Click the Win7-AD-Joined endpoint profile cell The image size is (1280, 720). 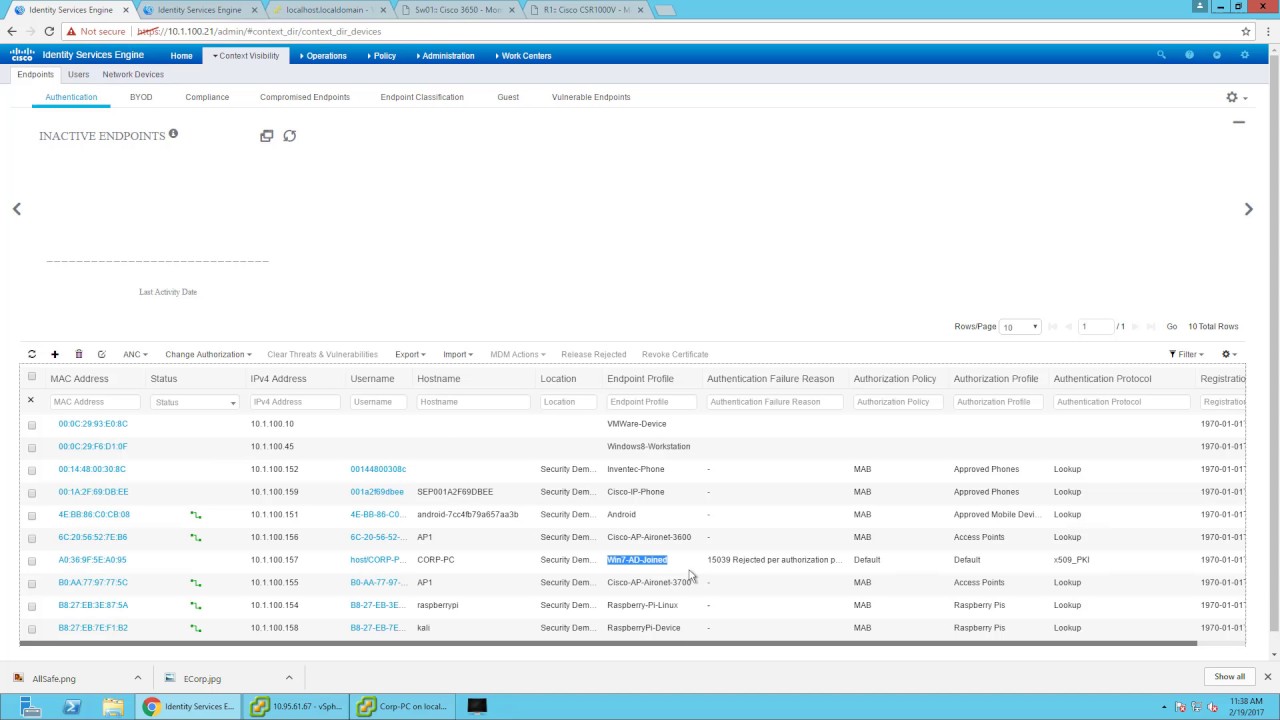coord(637,560)
